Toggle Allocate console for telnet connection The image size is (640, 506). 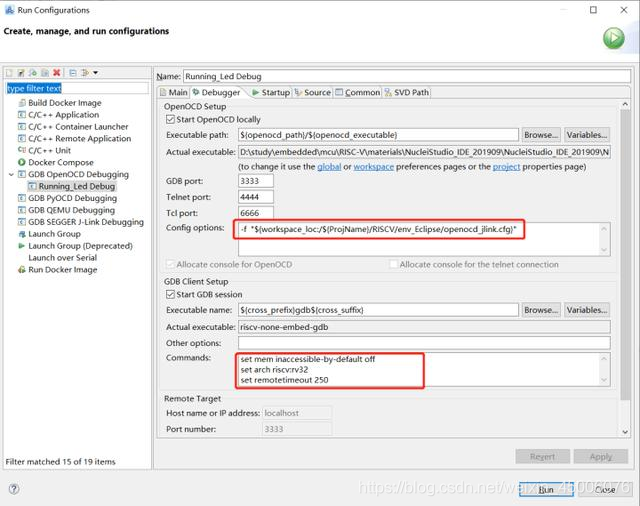(x=393, y=264)
